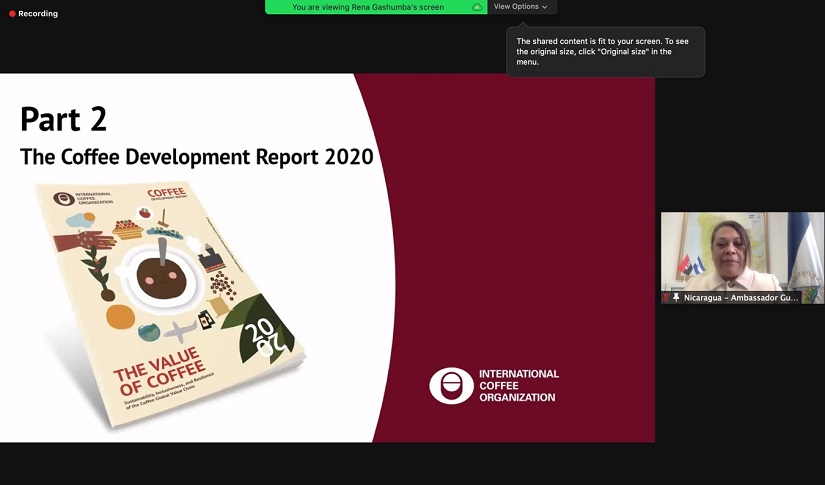Screen dimensions: 825x485
Task: Click the 'Recording' status text
Action: [x=38, y=14]
